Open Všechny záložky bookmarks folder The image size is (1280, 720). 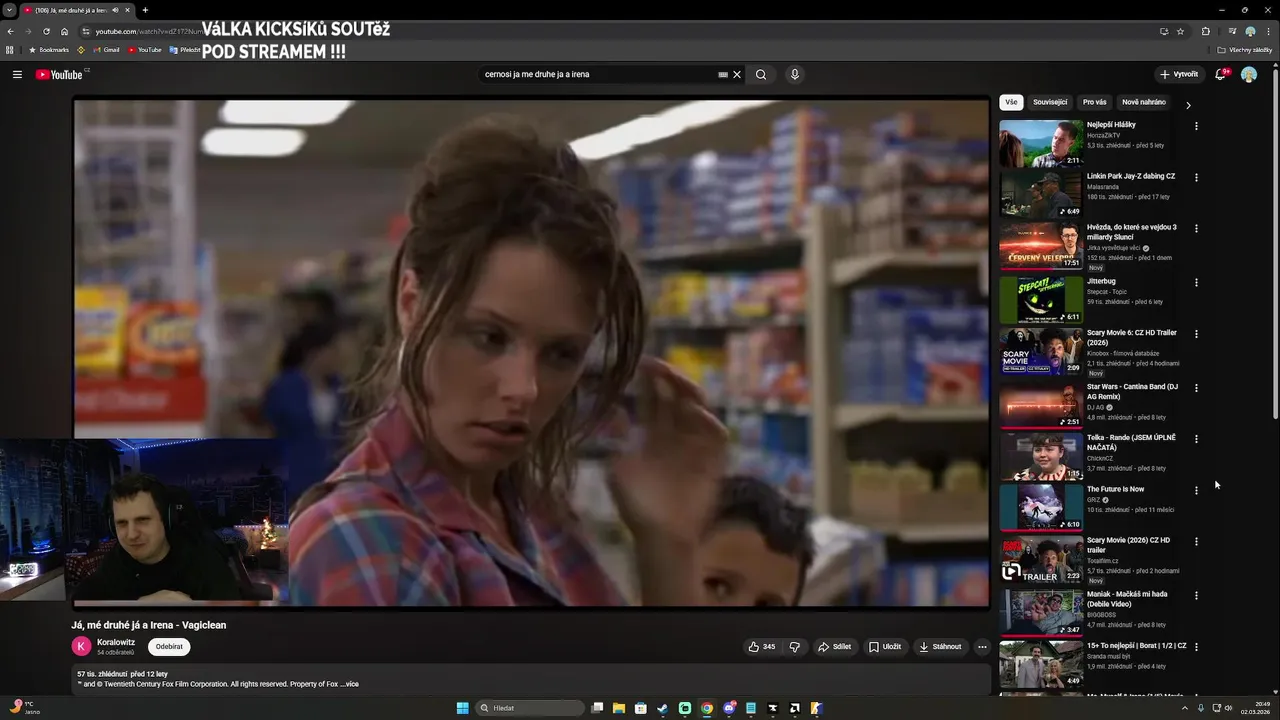pos(1245,50)
